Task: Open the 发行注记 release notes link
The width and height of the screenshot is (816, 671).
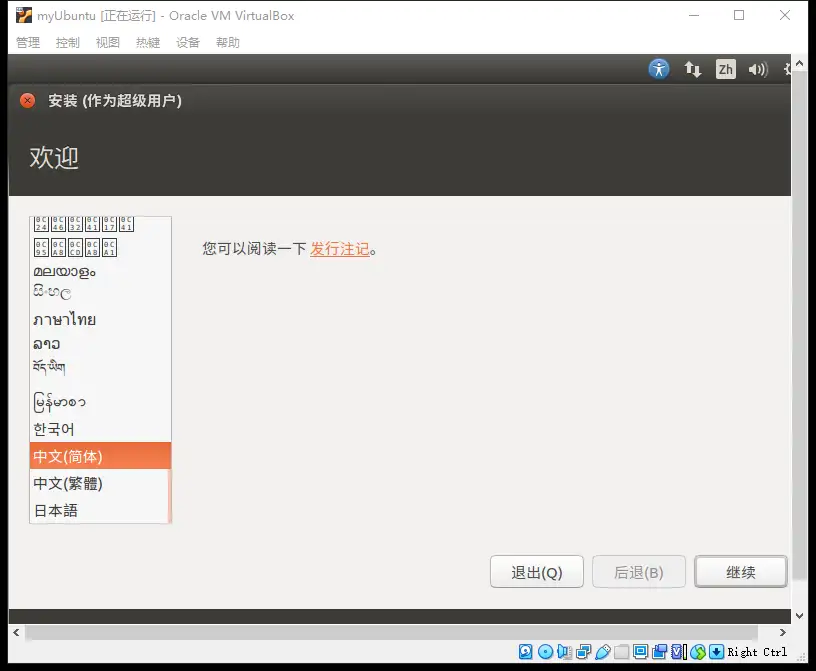Action: pyautogui.click(x=340, y=249)
